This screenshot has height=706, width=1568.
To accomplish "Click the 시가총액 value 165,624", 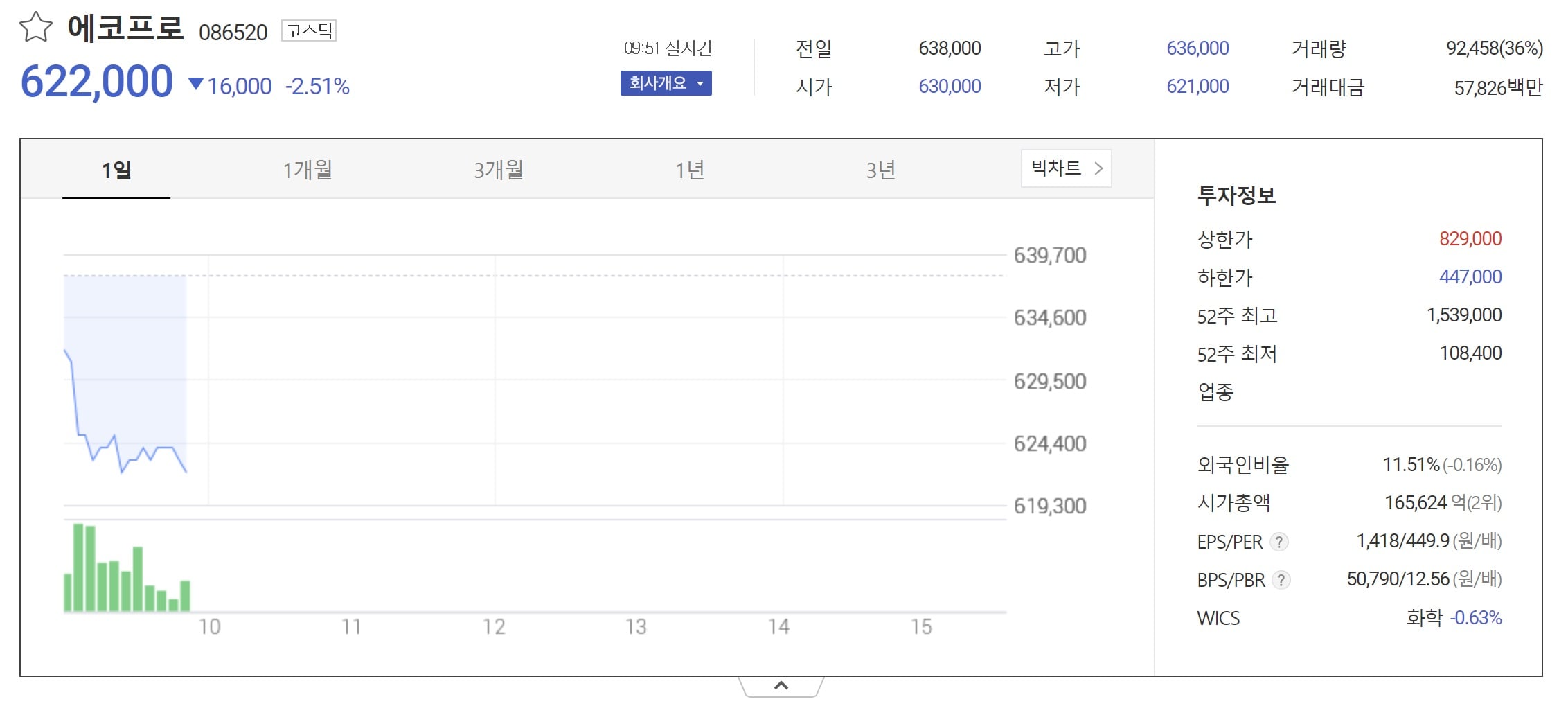I will pos(1416,502).
